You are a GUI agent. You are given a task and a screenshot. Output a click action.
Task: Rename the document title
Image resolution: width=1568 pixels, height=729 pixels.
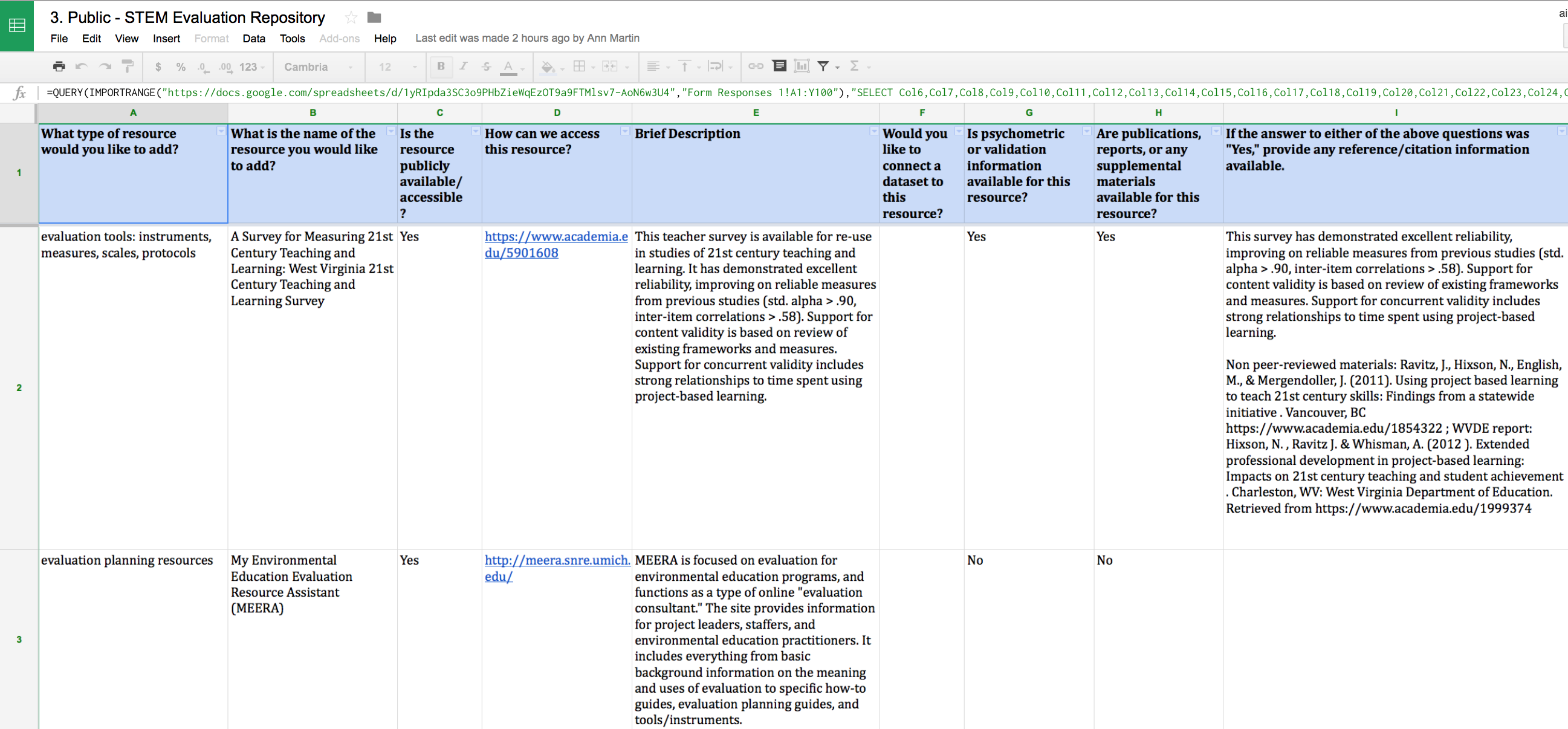(187, 18)
